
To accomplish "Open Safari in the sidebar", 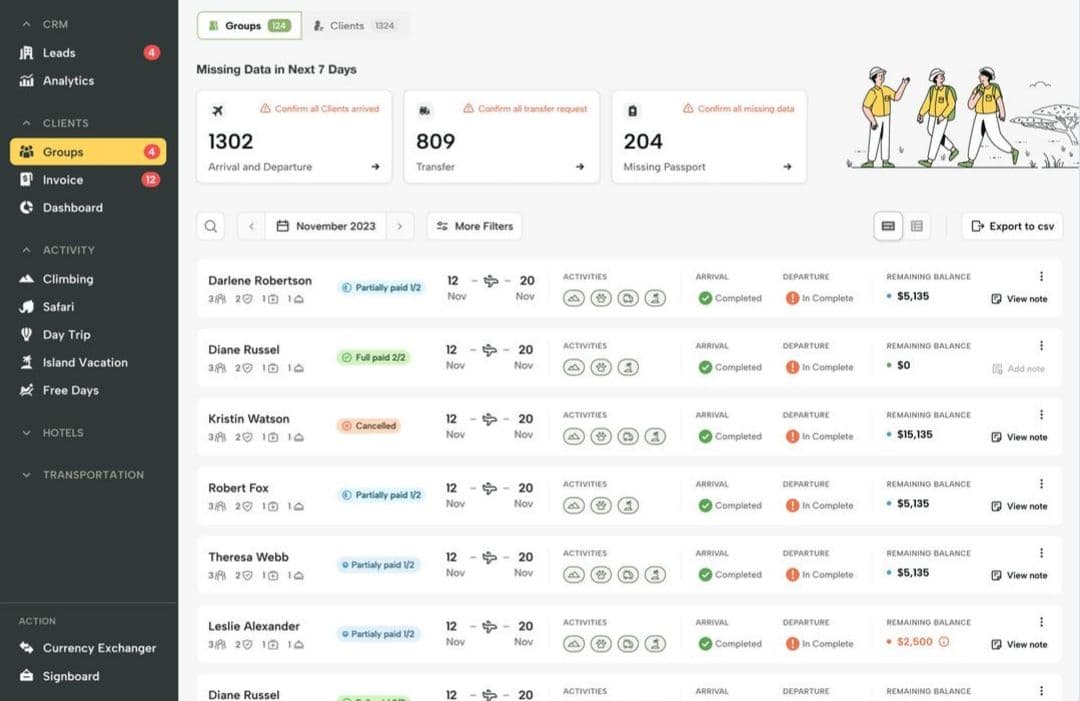I will point(58,307).
